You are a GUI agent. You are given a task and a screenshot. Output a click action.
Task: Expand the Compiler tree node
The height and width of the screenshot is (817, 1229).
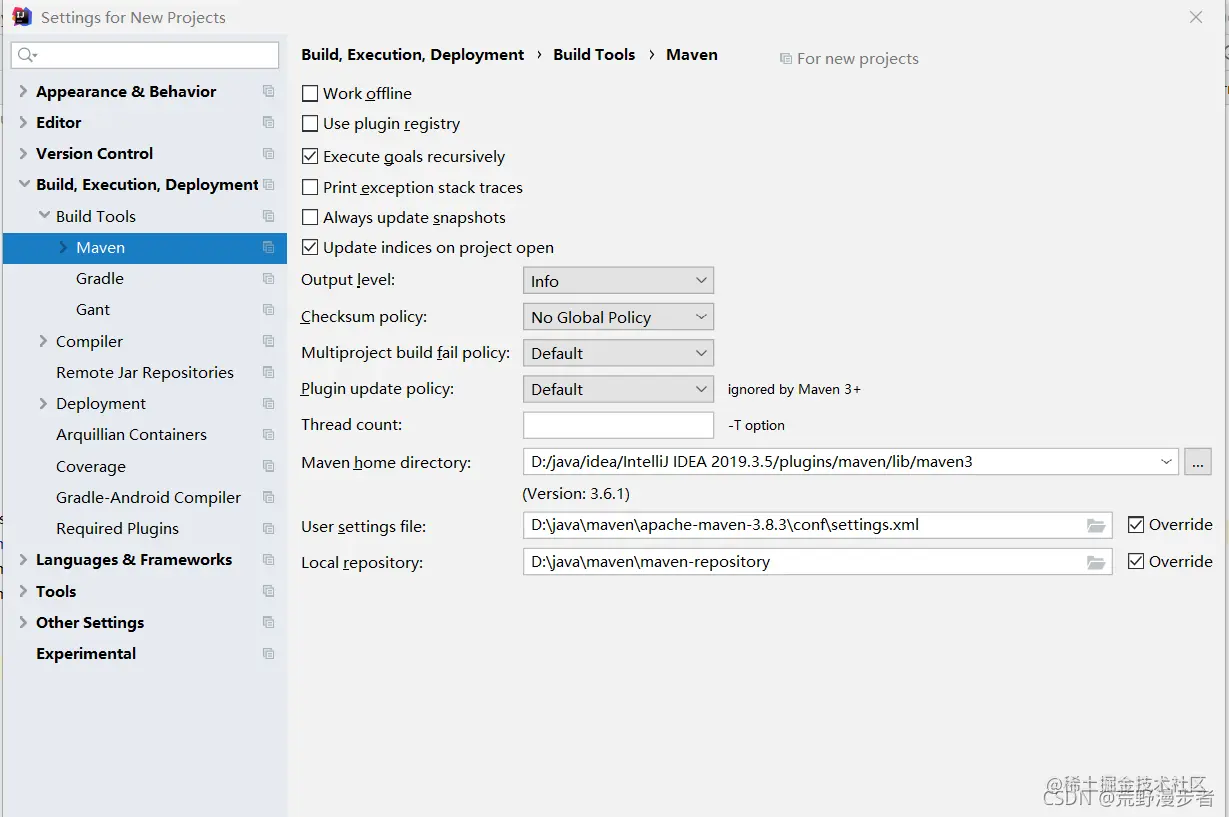(x=43, y=341)
